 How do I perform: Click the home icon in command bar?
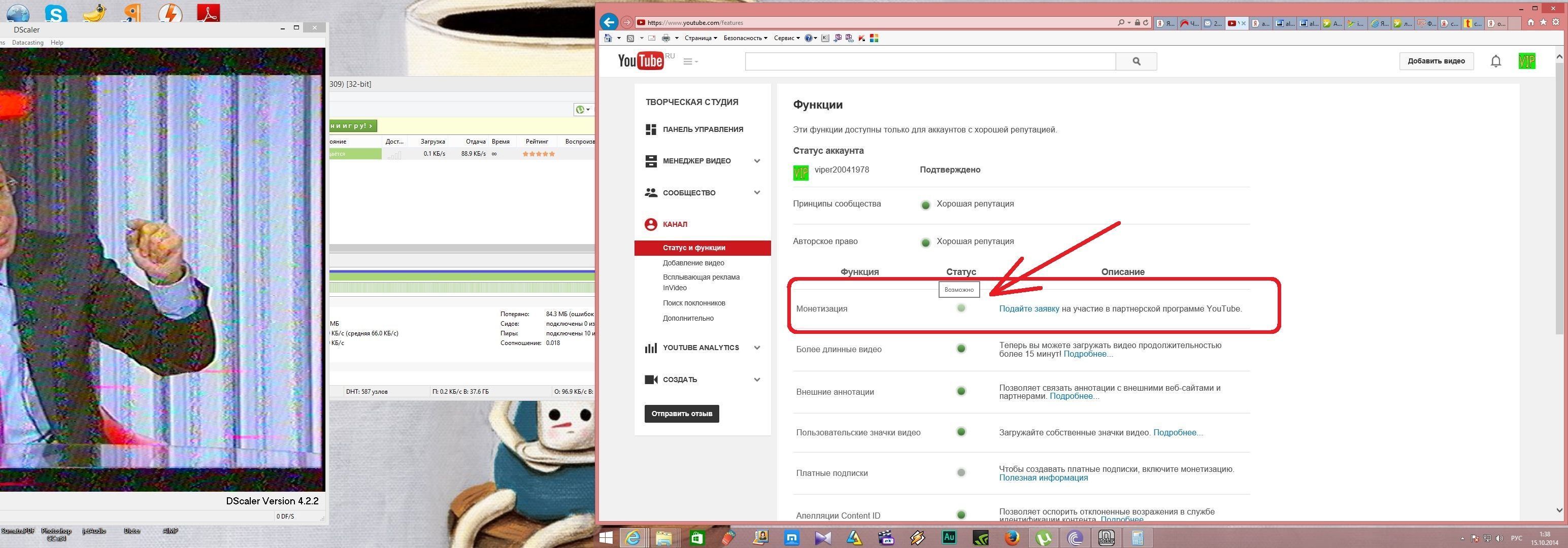coord(608,39)
